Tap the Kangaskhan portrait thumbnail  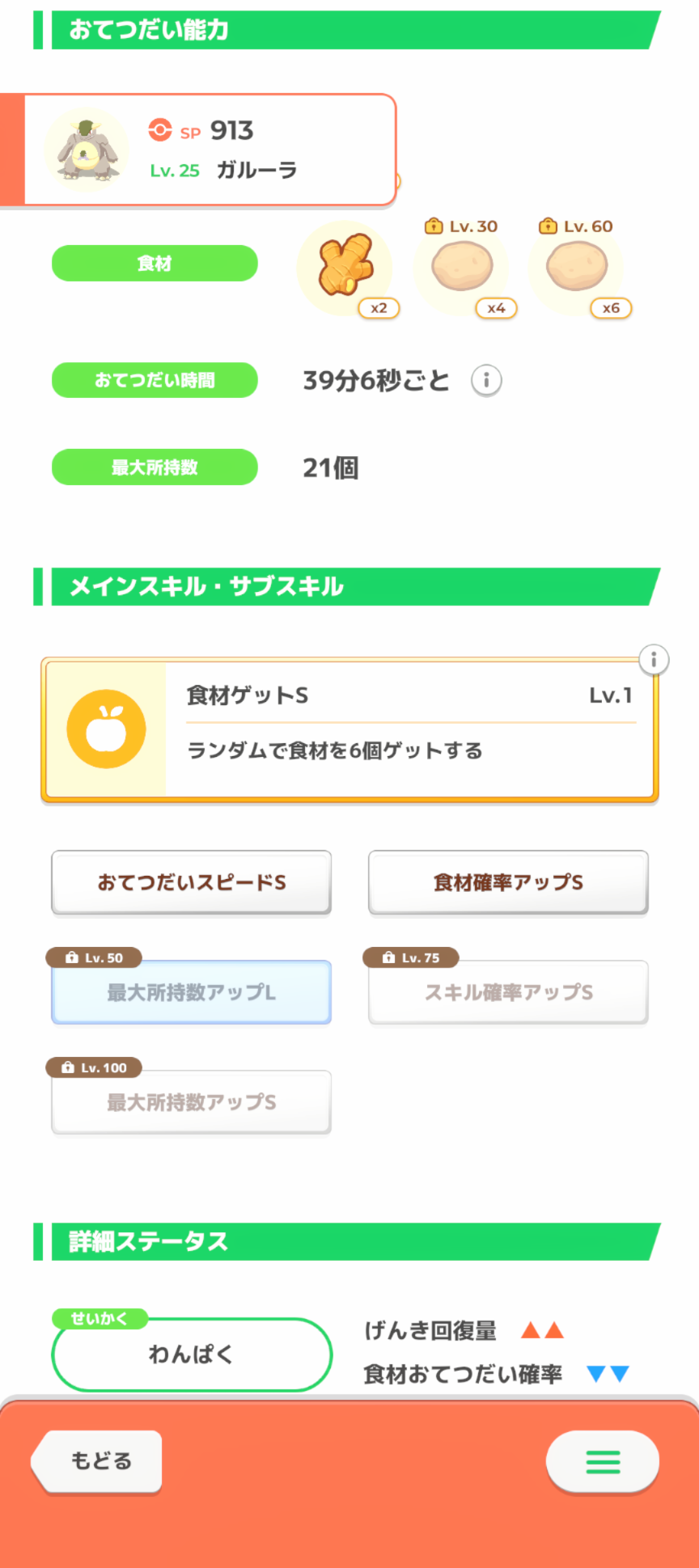86,150
